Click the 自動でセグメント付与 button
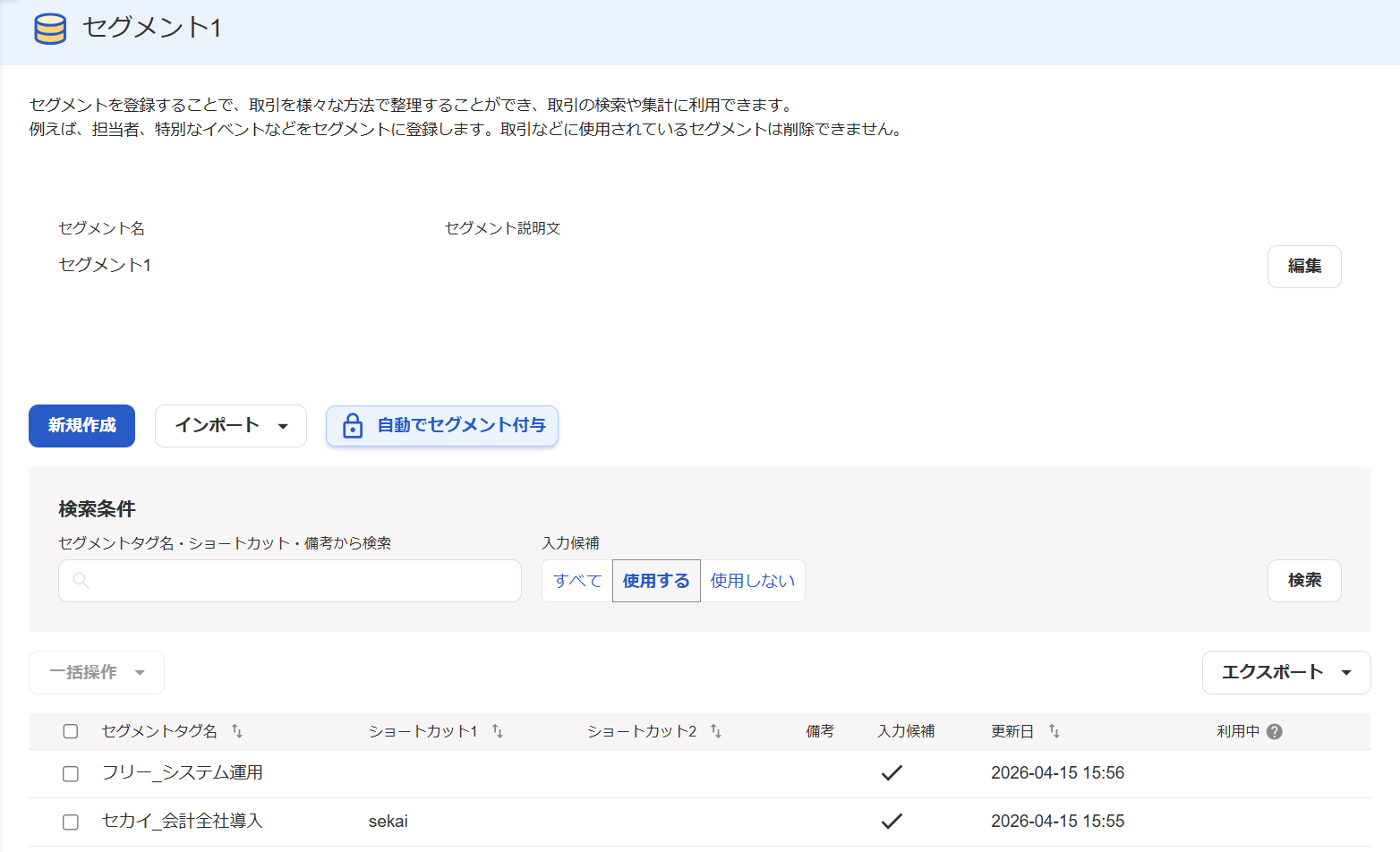 coord(442,426)
